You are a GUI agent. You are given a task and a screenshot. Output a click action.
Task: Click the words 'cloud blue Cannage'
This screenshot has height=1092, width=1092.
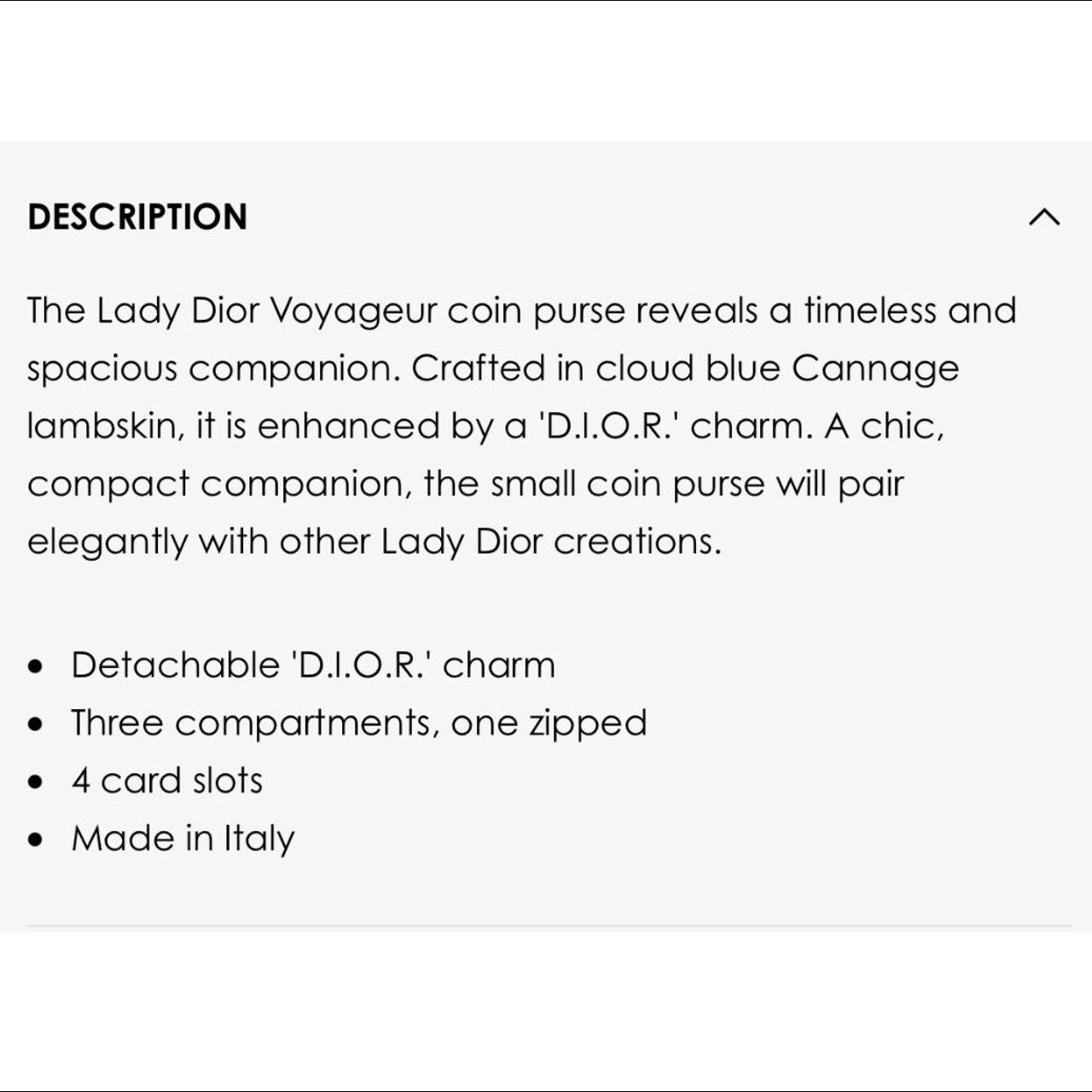[x=776, y=369]
